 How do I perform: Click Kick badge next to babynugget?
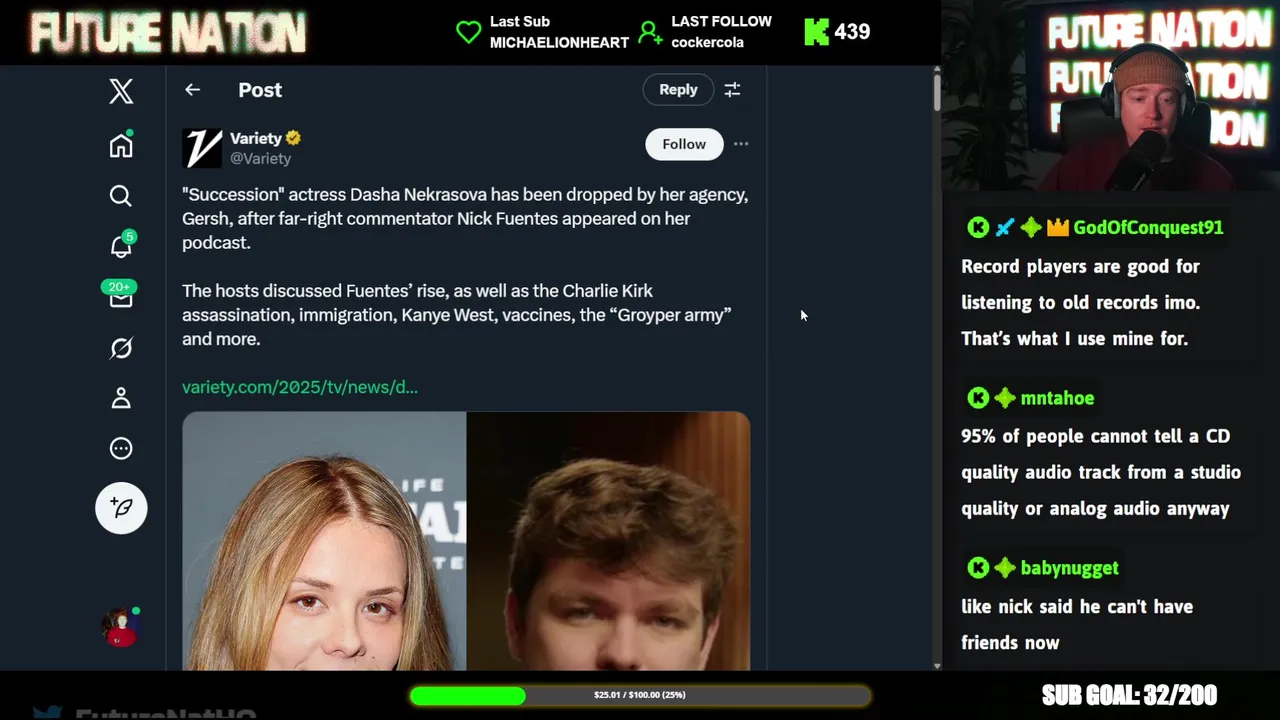pos(978,568)
